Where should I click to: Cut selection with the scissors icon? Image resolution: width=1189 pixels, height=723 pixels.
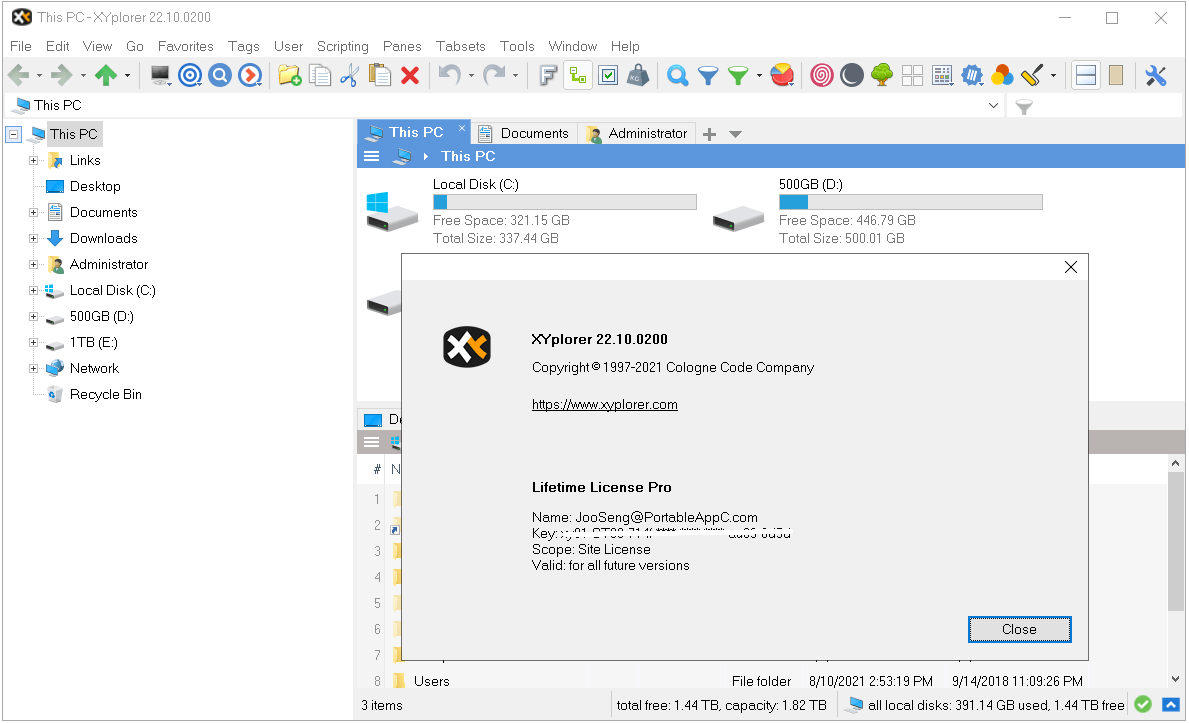pyautogui.click(x=350, y=75)
